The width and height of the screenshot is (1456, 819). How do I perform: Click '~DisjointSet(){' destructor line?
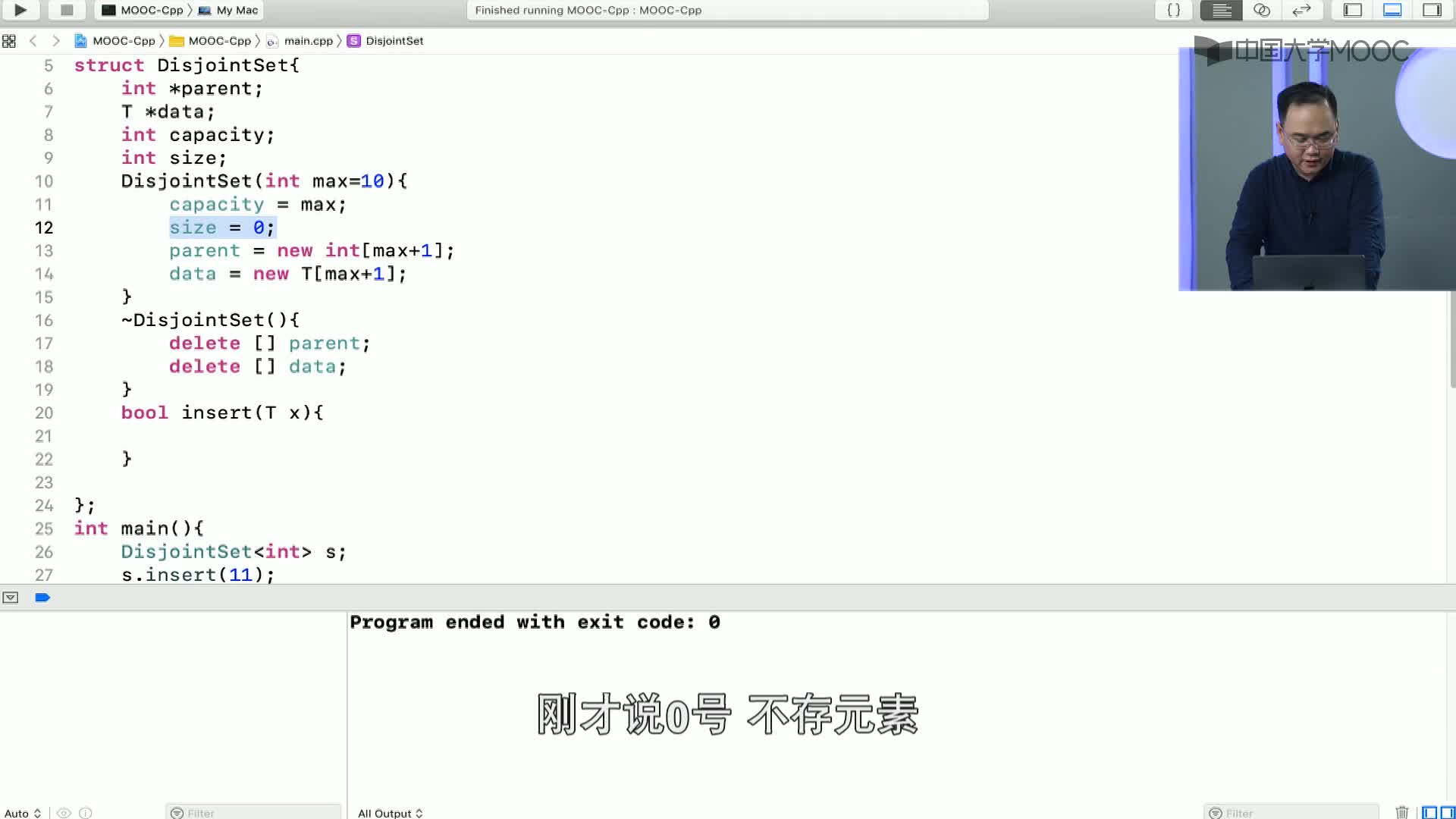click(x=210, y=320)
